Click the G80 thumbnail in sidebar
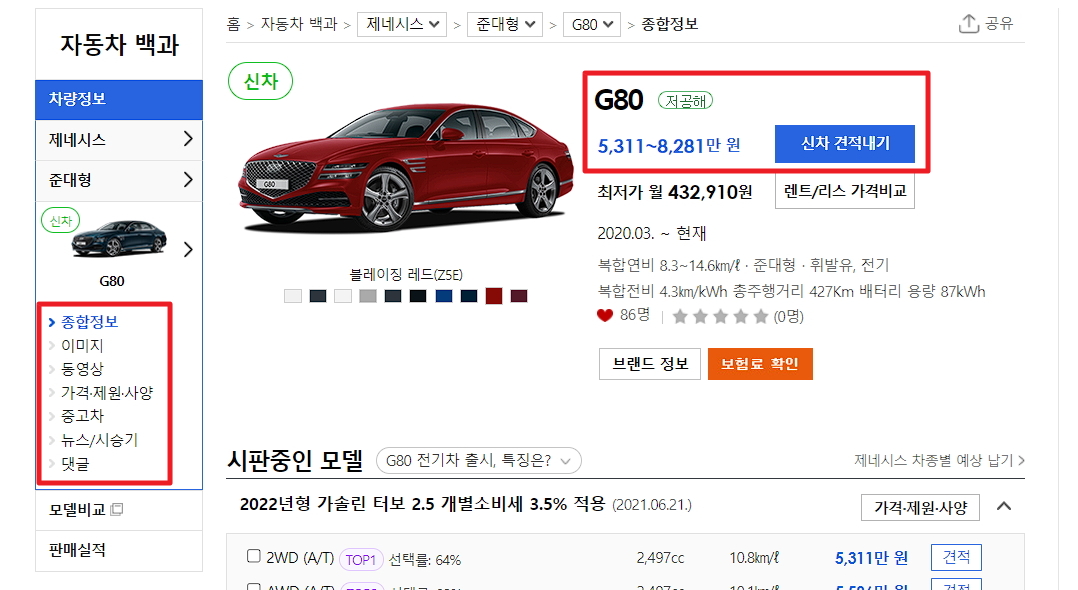 (x=119, y=239)
